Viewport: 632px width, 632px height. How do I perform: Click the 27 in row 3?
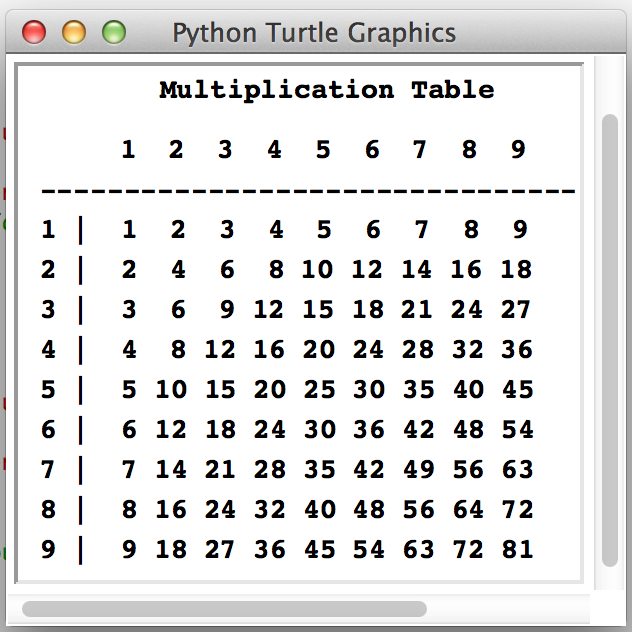point(516,309)
